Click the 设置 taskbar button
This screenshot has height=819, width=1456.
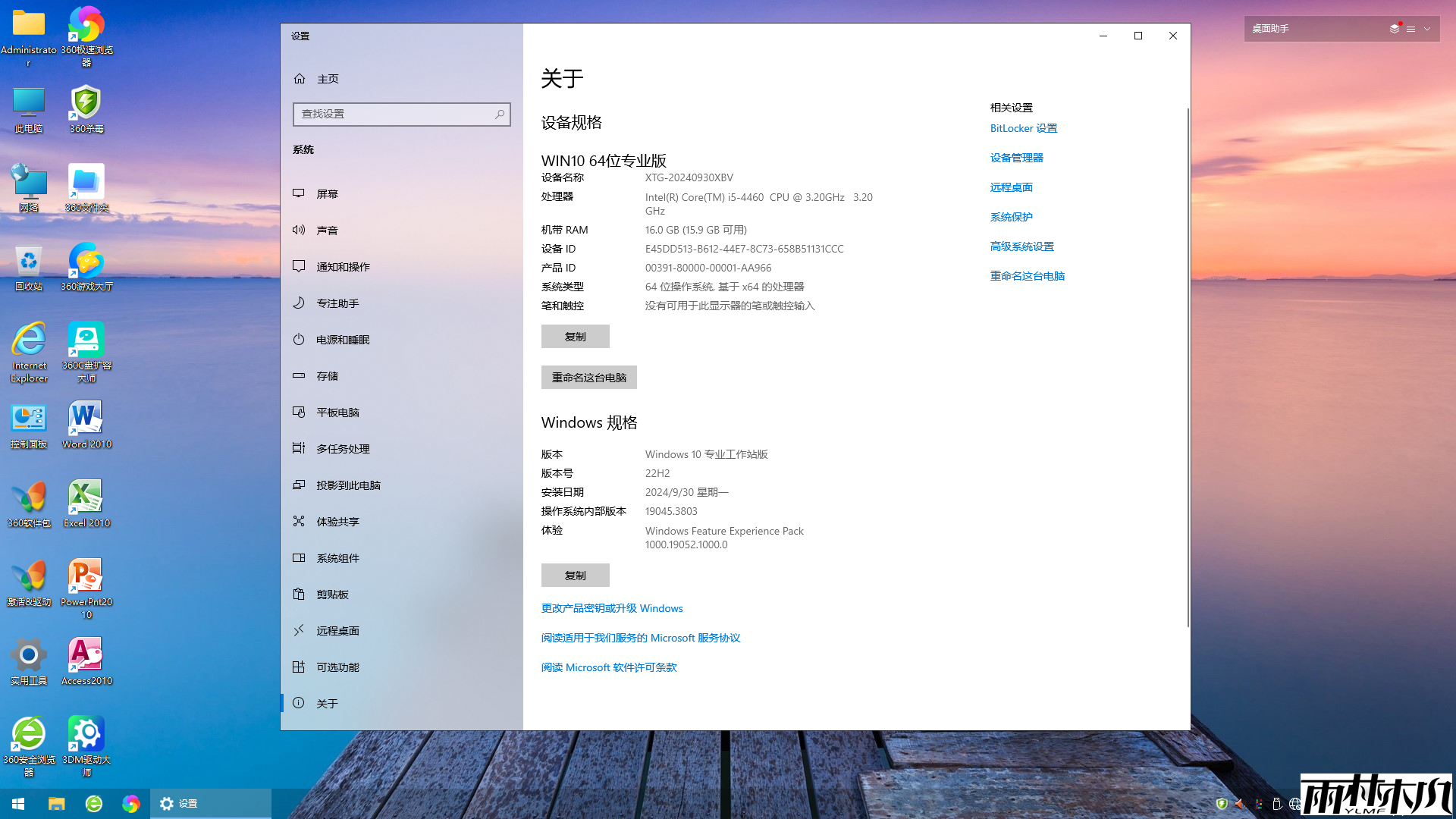[x=211, y=804]
